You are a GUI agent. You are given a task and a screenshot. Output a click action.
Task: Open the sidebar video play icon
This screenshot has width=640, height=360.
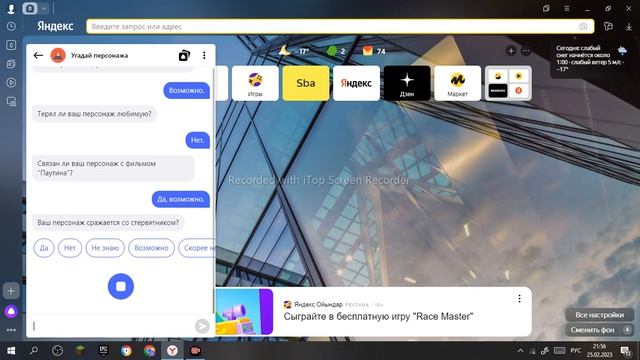pos(11,82)
